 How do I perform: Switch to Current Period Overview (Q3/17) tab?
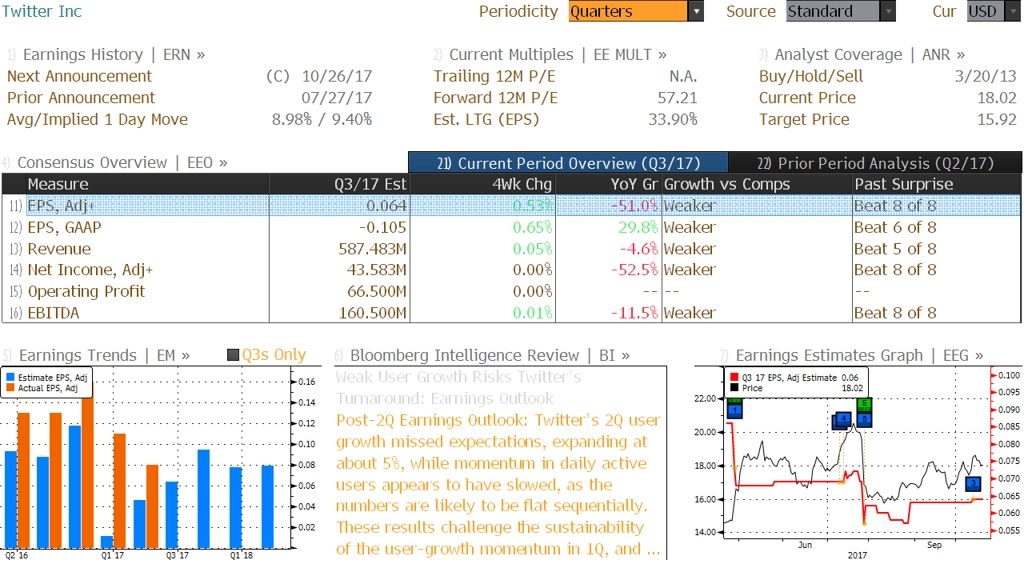568,163
